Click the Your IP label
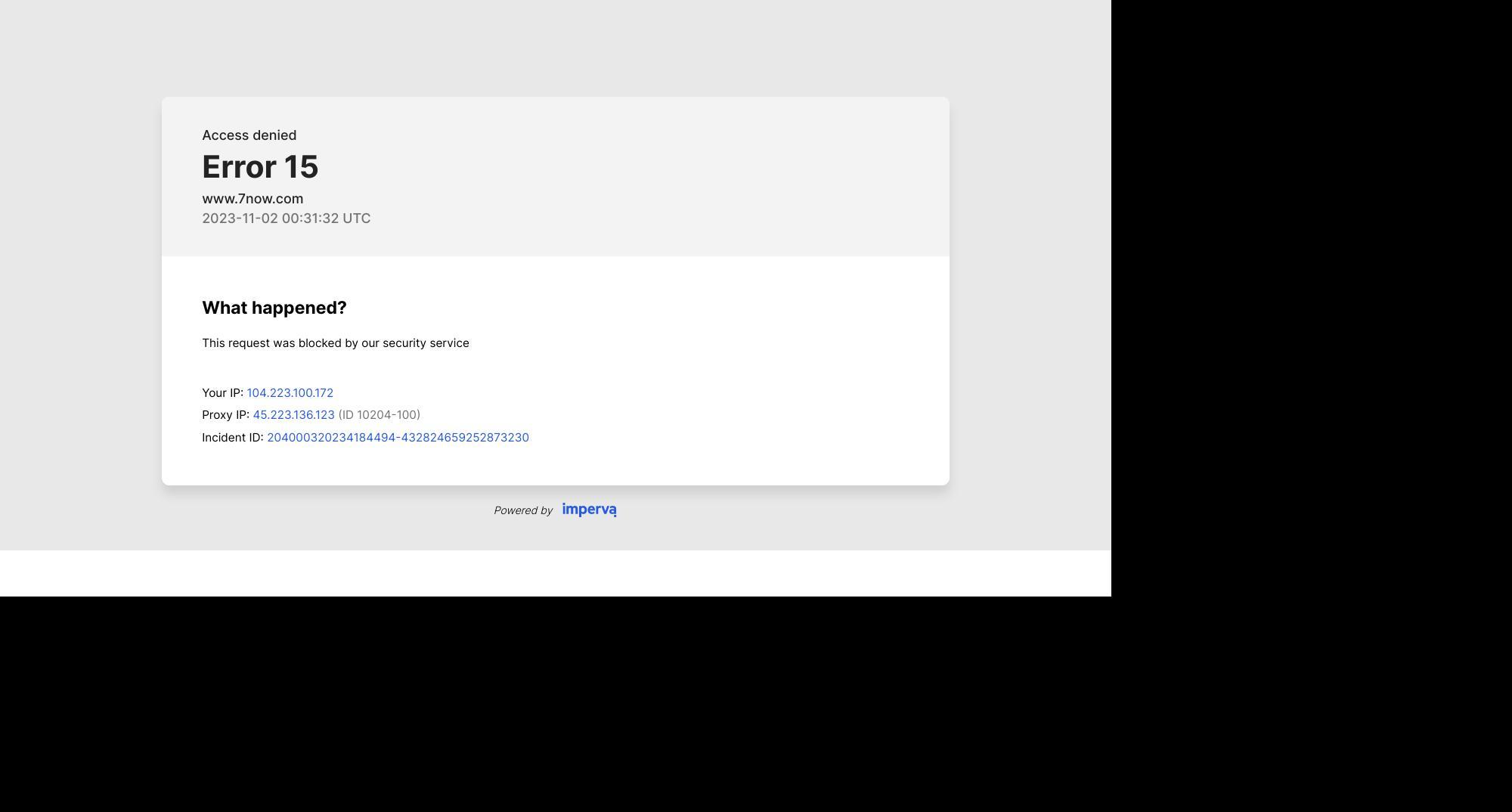 click(x=222, y=392)
